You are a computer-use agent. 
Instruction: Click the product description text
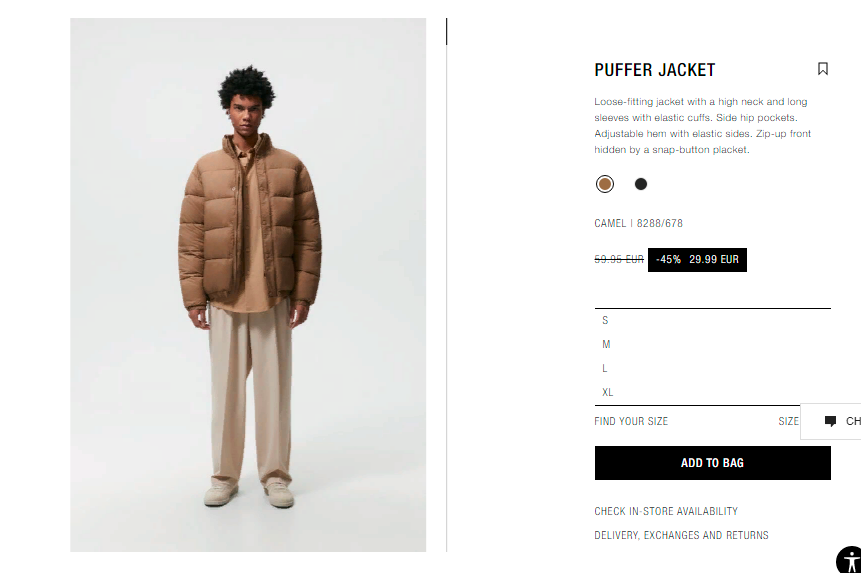(702, 126)
